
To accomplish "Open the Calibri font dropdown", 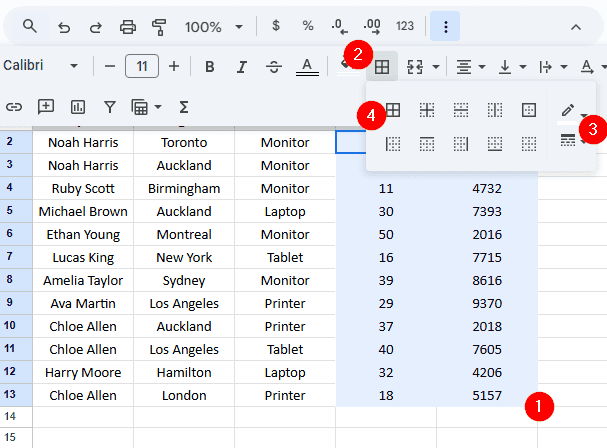I will (41, 65).
